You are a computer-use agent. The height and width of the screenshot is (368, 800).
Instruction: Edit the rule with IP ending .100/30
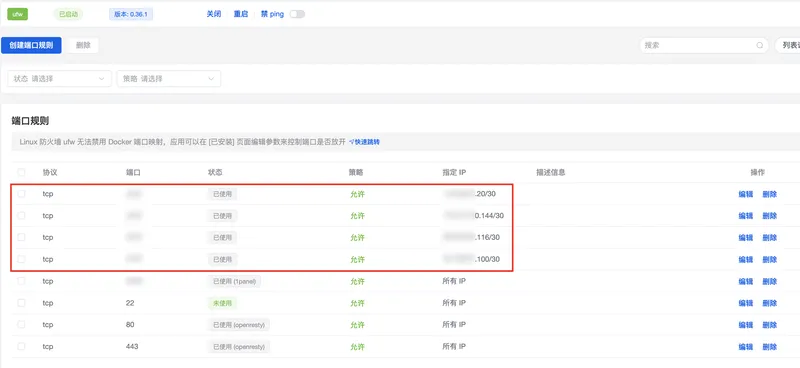(746, 260)
